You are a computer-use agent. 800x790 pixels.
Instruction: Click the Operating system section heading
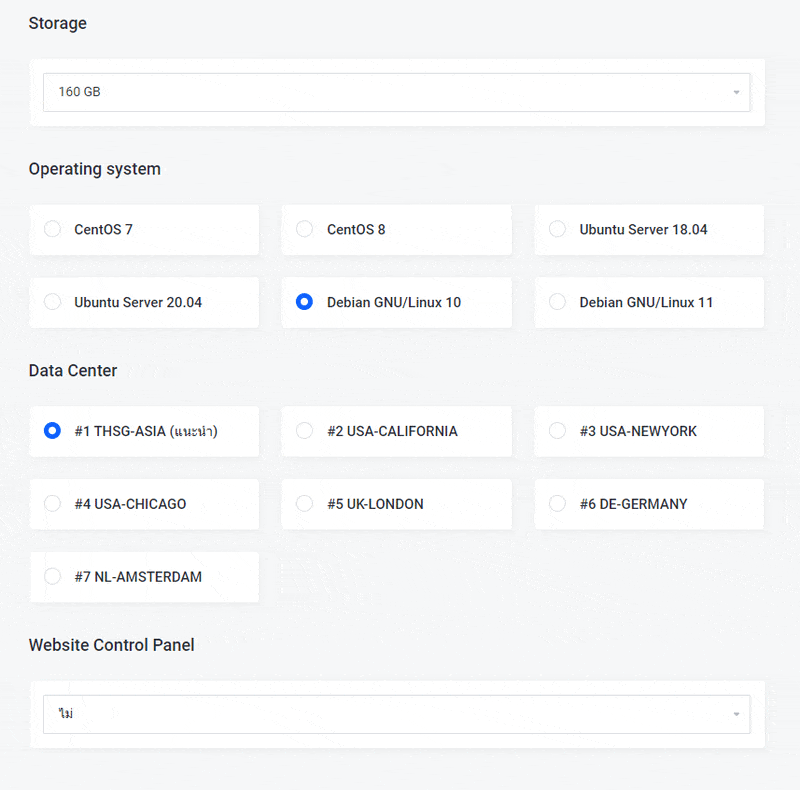pyautogui.click(x=94, y=169)
